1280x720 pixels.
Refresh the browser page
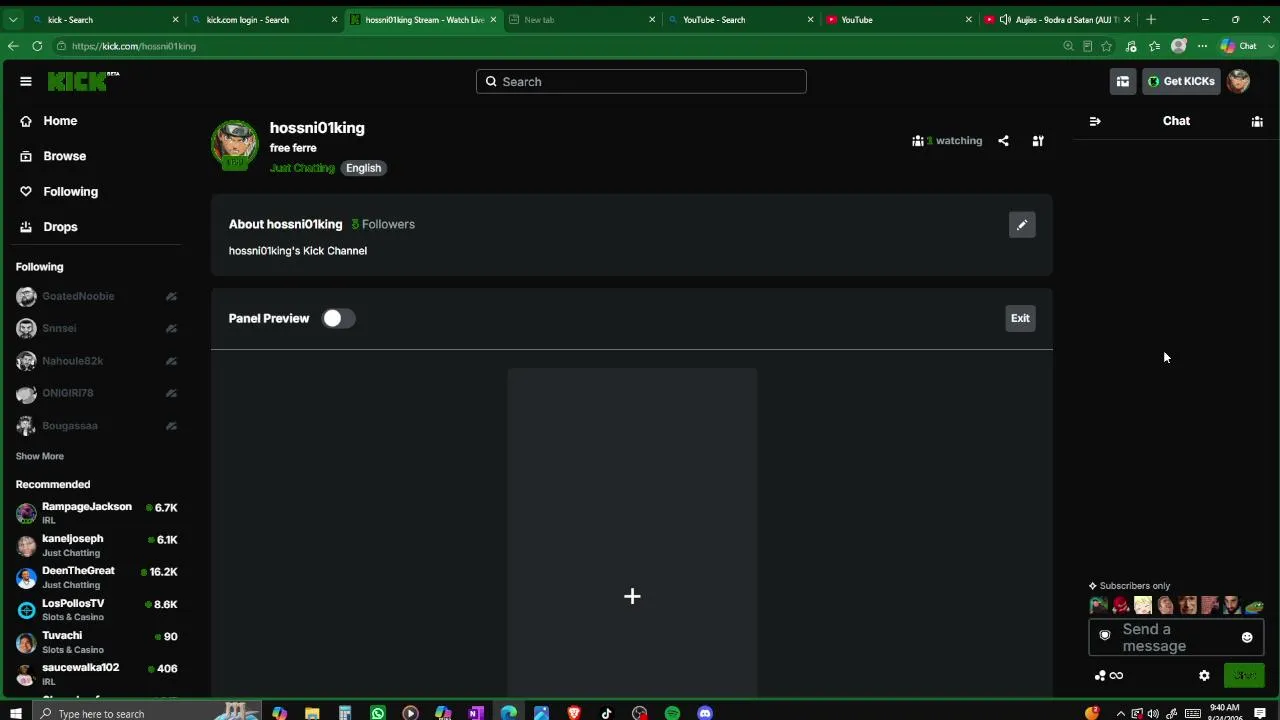click(x=37, y=46)
